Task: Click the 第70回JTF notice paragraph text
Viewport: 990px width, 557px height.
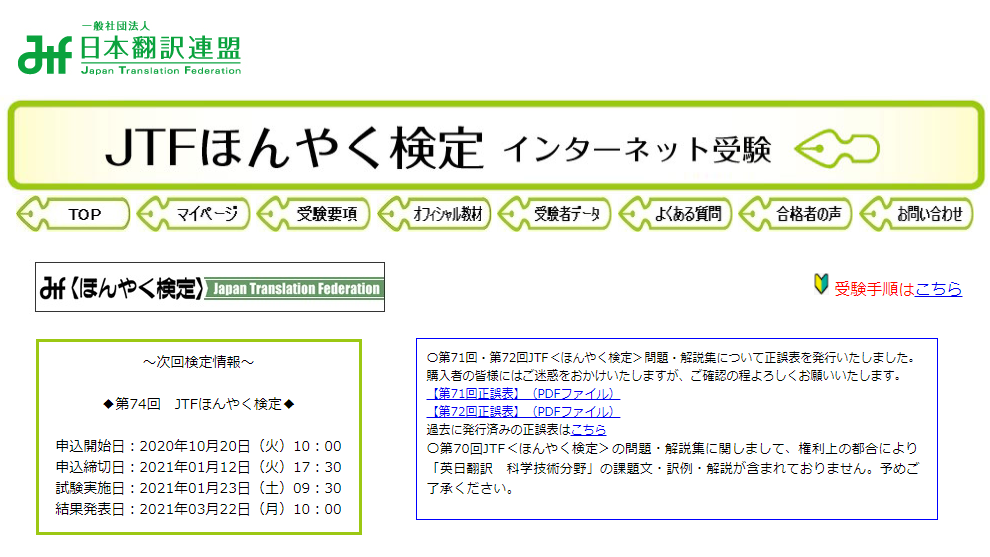Action: point(673,468)
